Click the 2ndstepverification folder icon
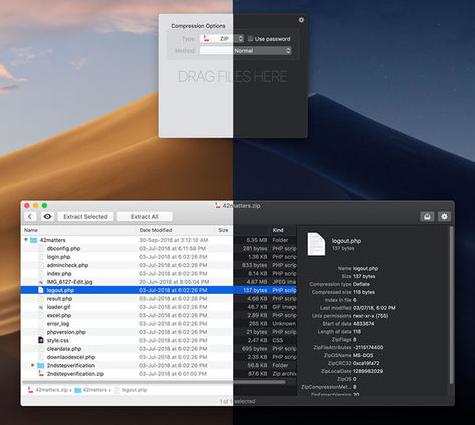Image resolution: width=475 pixels, height=425 pixels. click(x=41, y=365)
